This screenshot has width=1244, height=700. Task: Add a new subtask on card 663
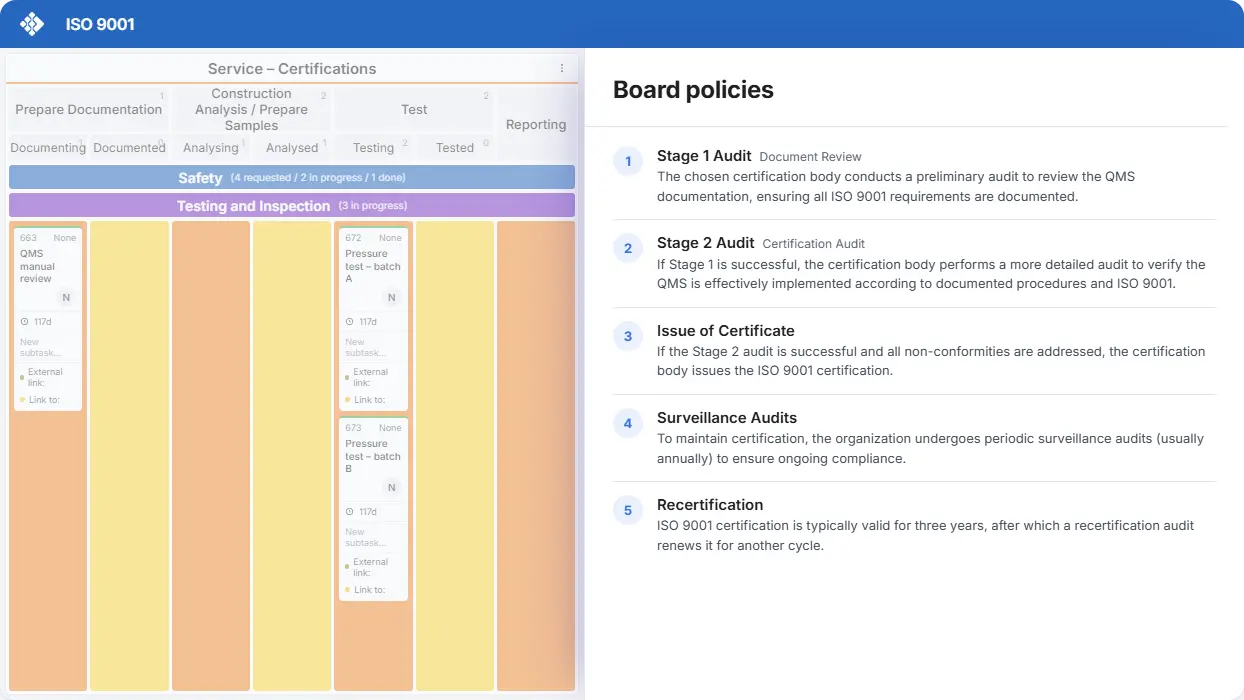pos(40,347)
